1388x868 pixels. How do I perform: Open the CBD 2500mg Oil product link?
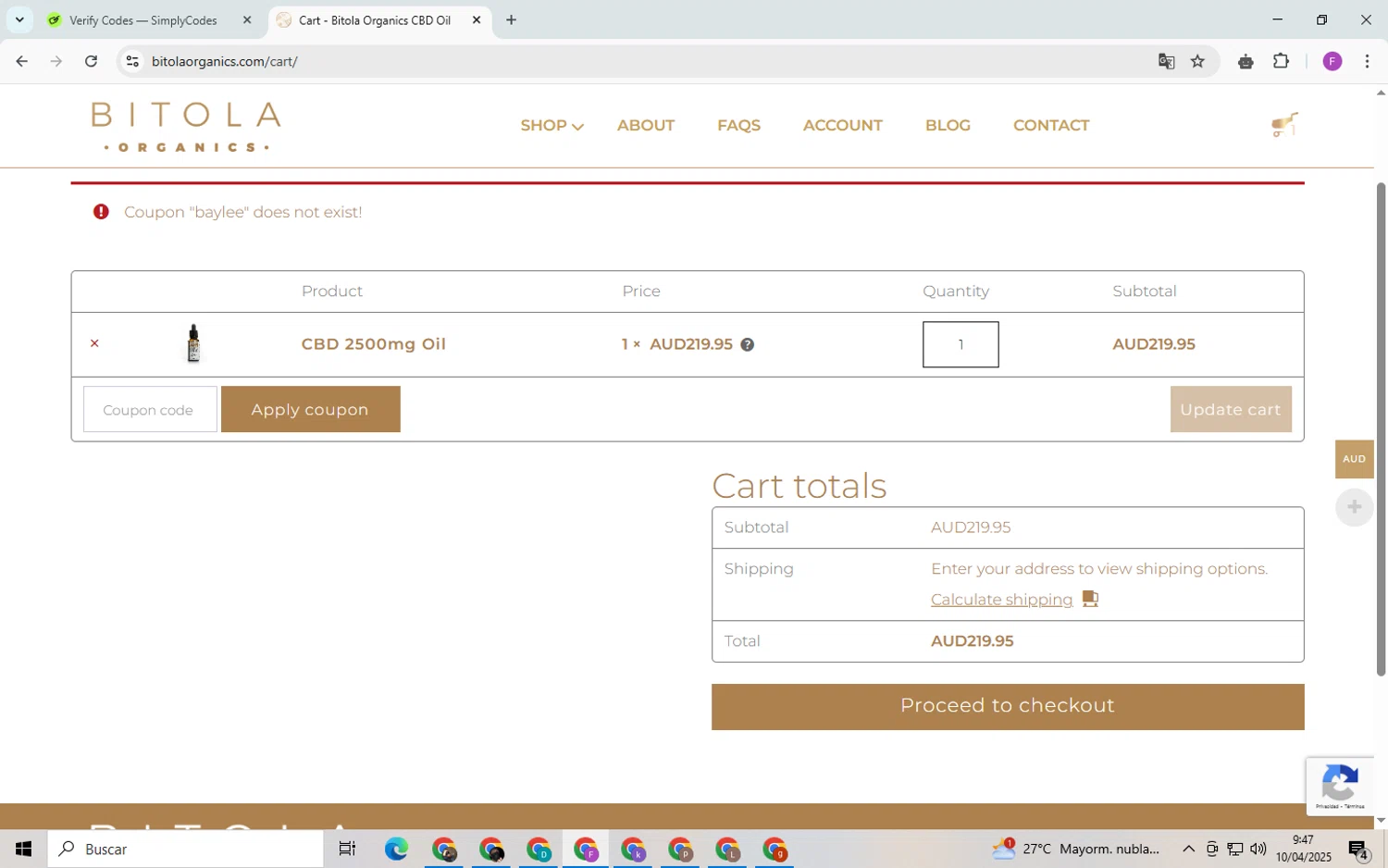[373, 344]
